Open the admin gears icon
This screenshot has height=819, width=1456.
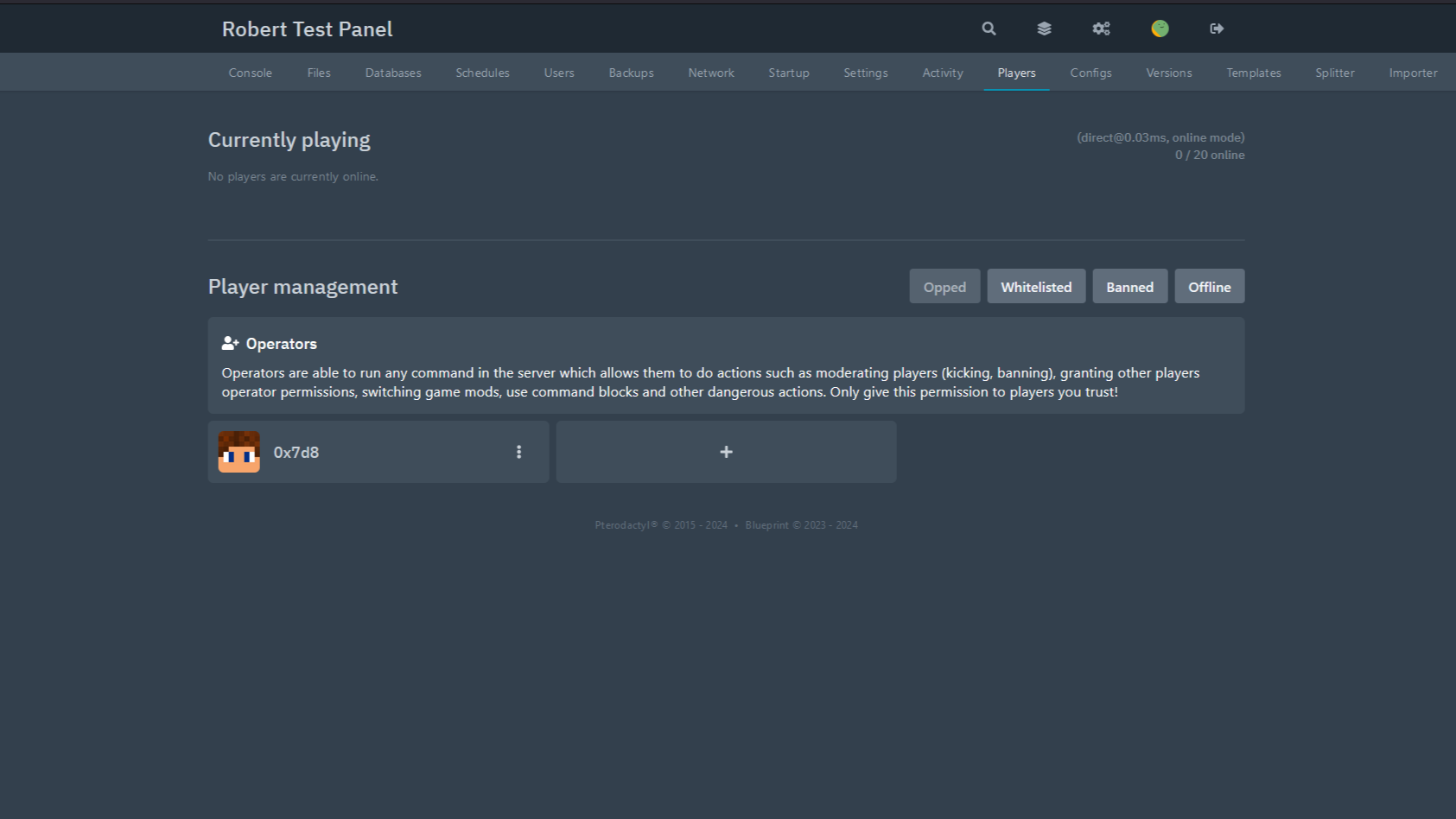click(x=1101, y=29)
